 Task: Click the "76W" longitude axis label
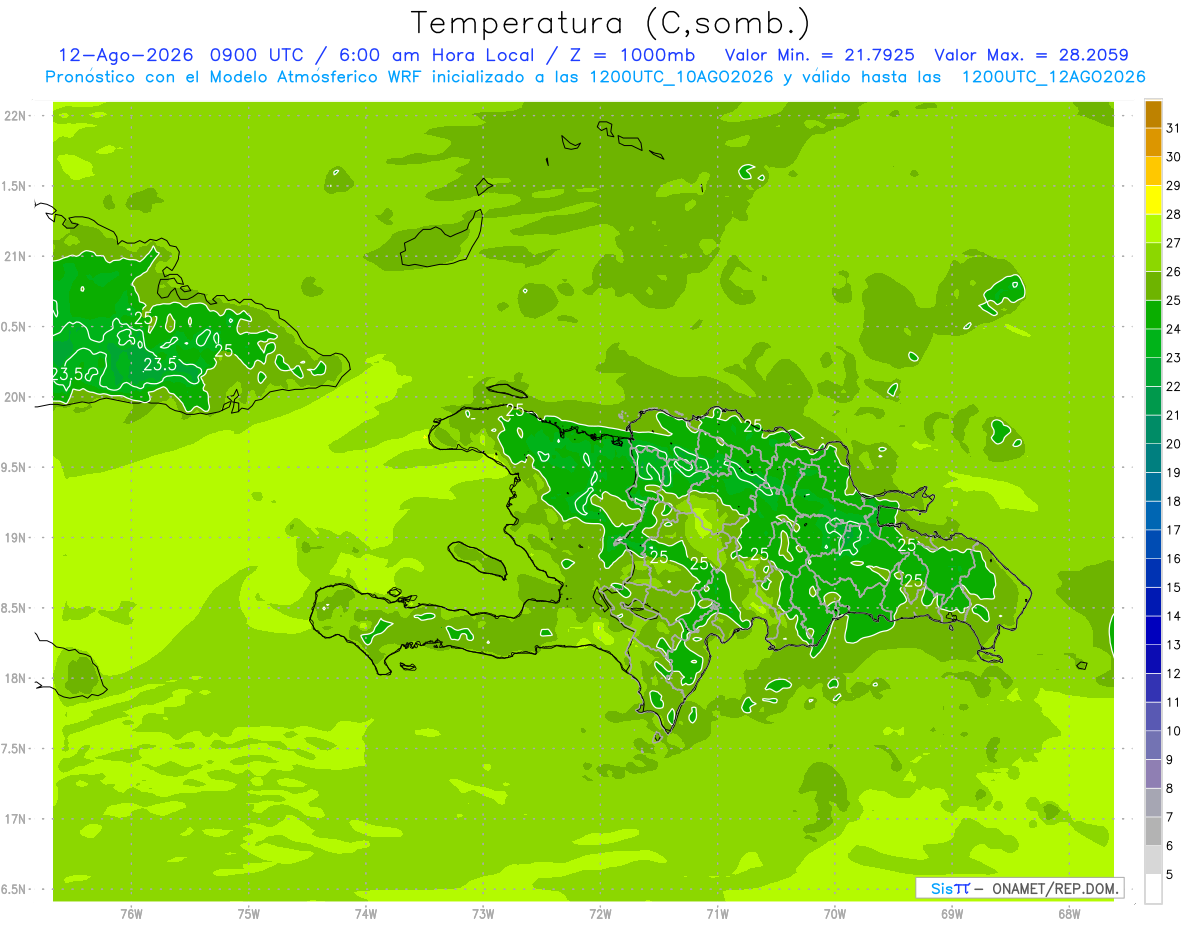coord(131,914)
